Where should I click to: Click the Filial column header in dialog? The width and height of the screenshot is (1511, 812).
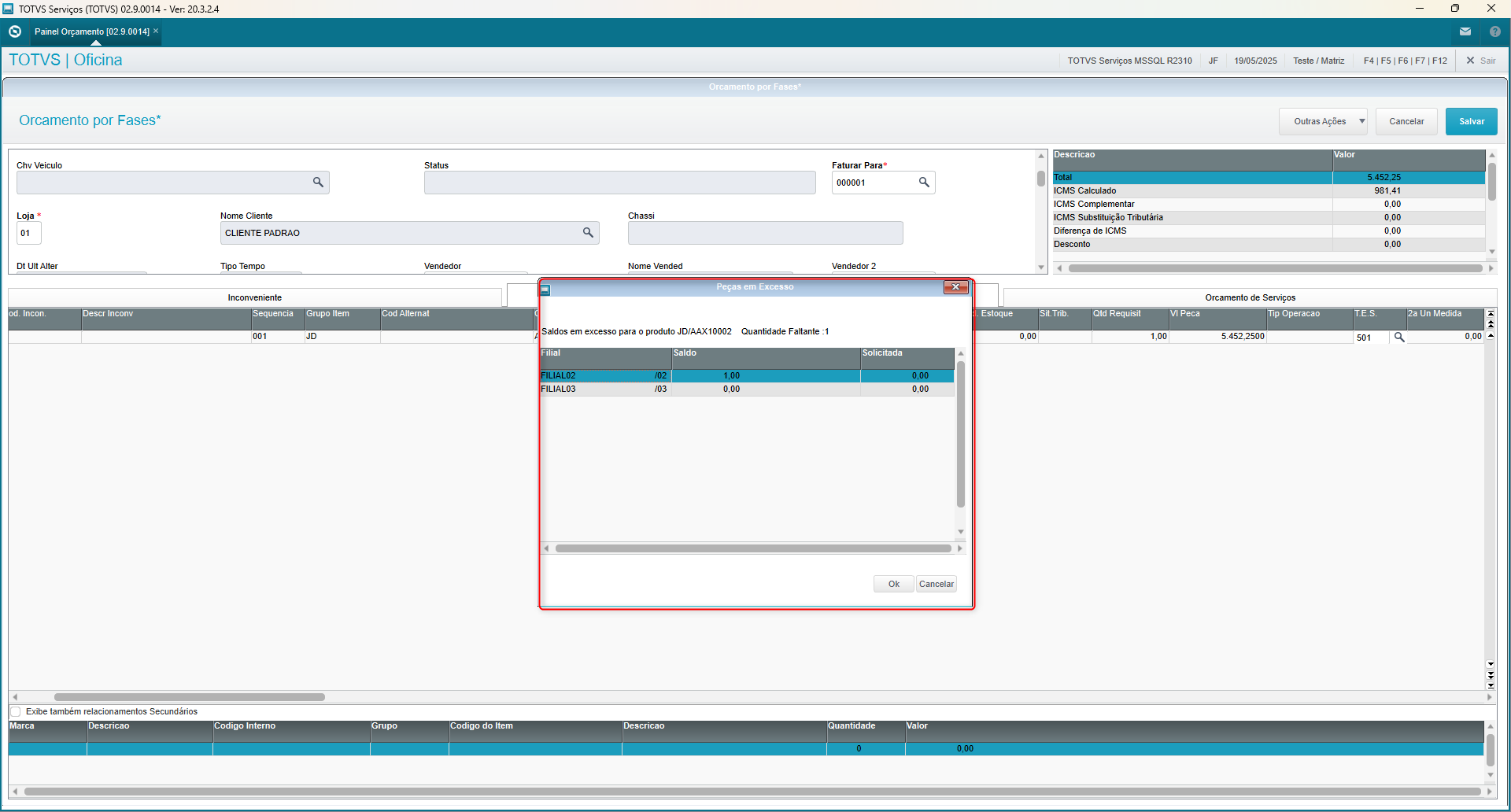pyautogui.click(x=605, y=358)
